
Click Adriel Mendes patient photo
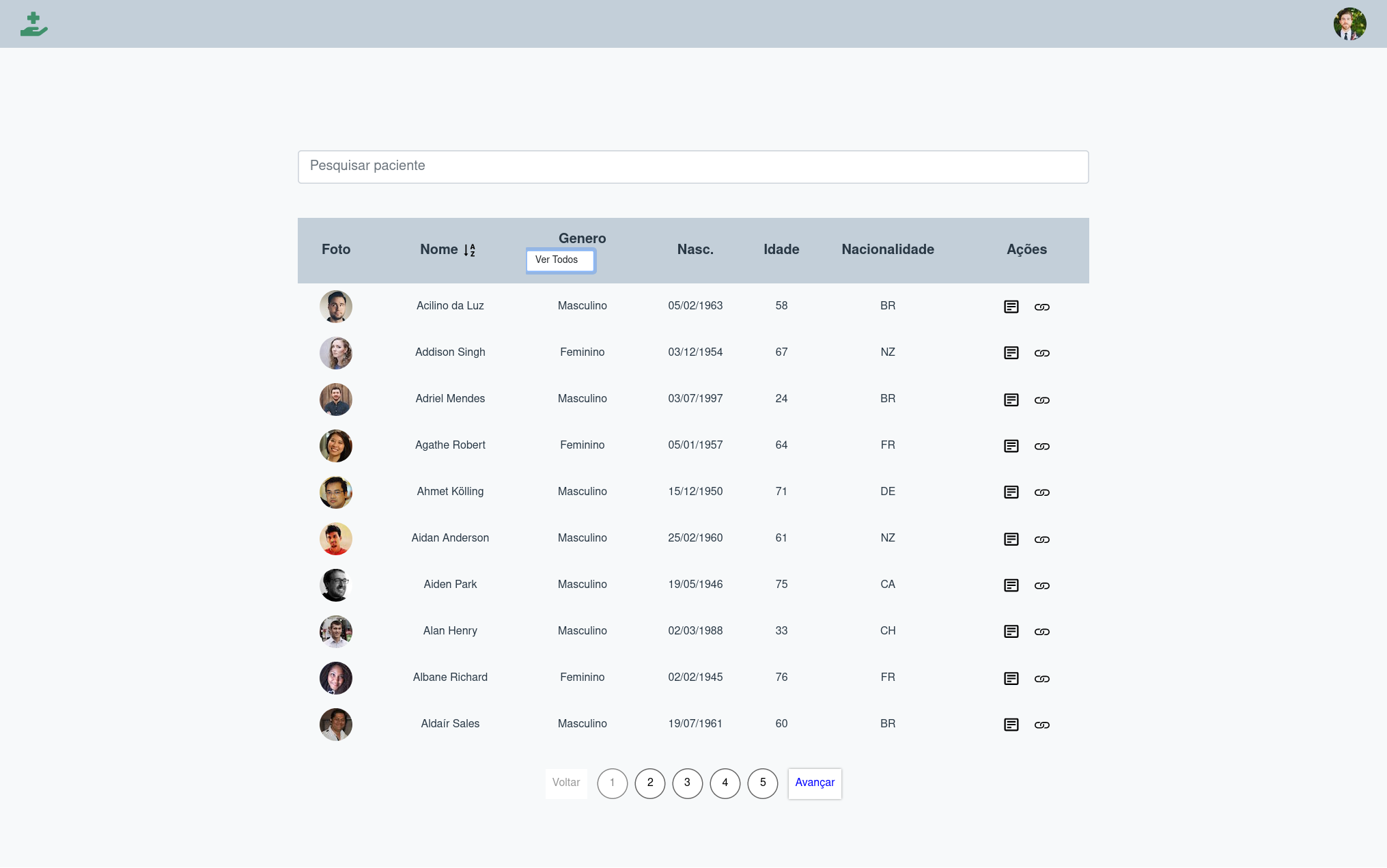[335, 400]
